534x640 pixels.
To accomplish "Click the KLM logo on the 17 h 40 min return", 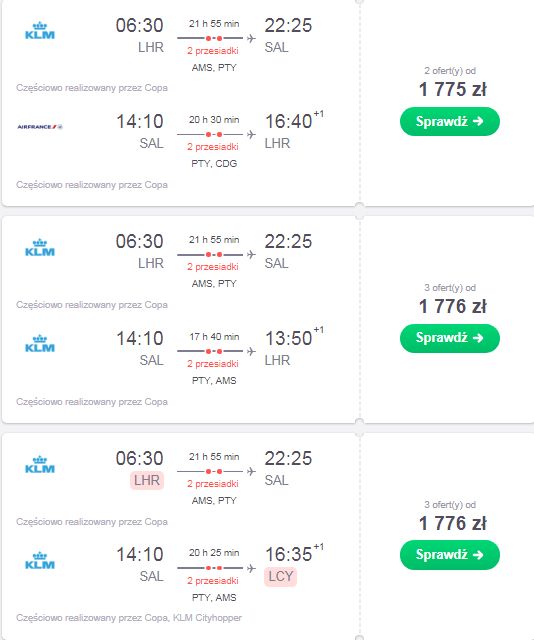I will (40, 344).
